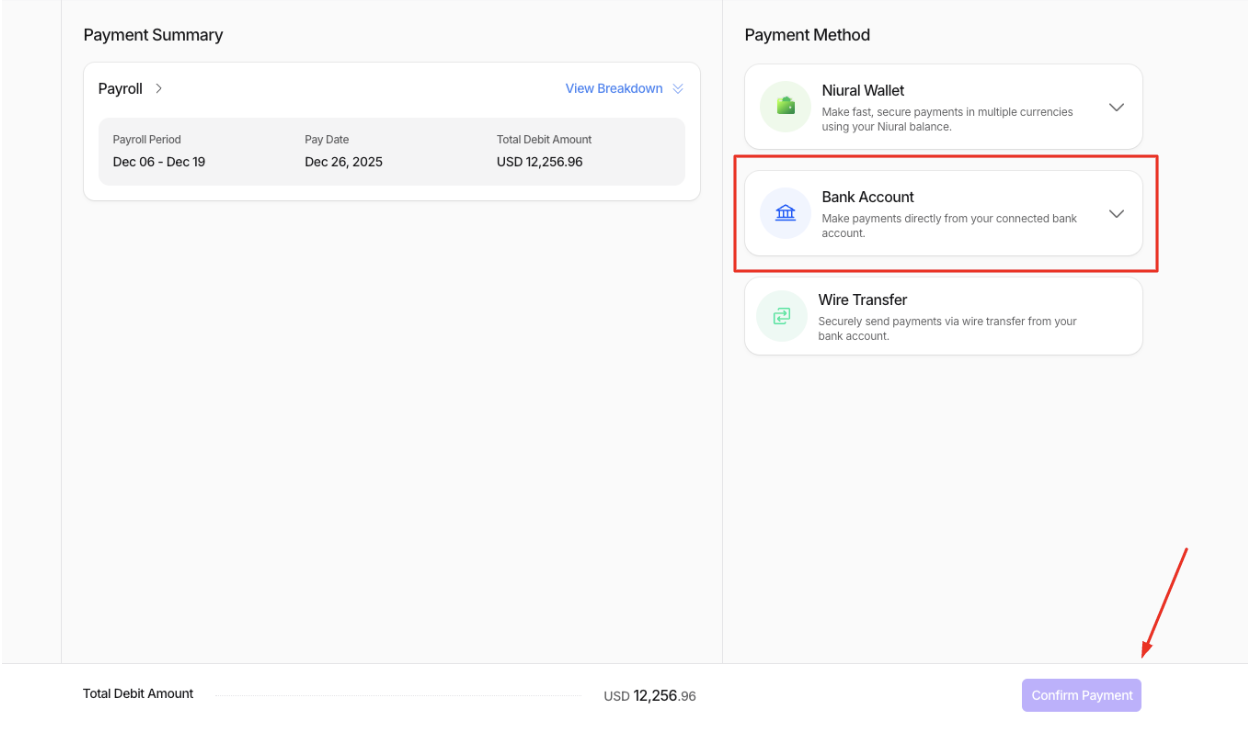Viewport: 1248px width, 744px height.
Task: Click the Wire Transfer description text
Action: [x=946, y=329]
